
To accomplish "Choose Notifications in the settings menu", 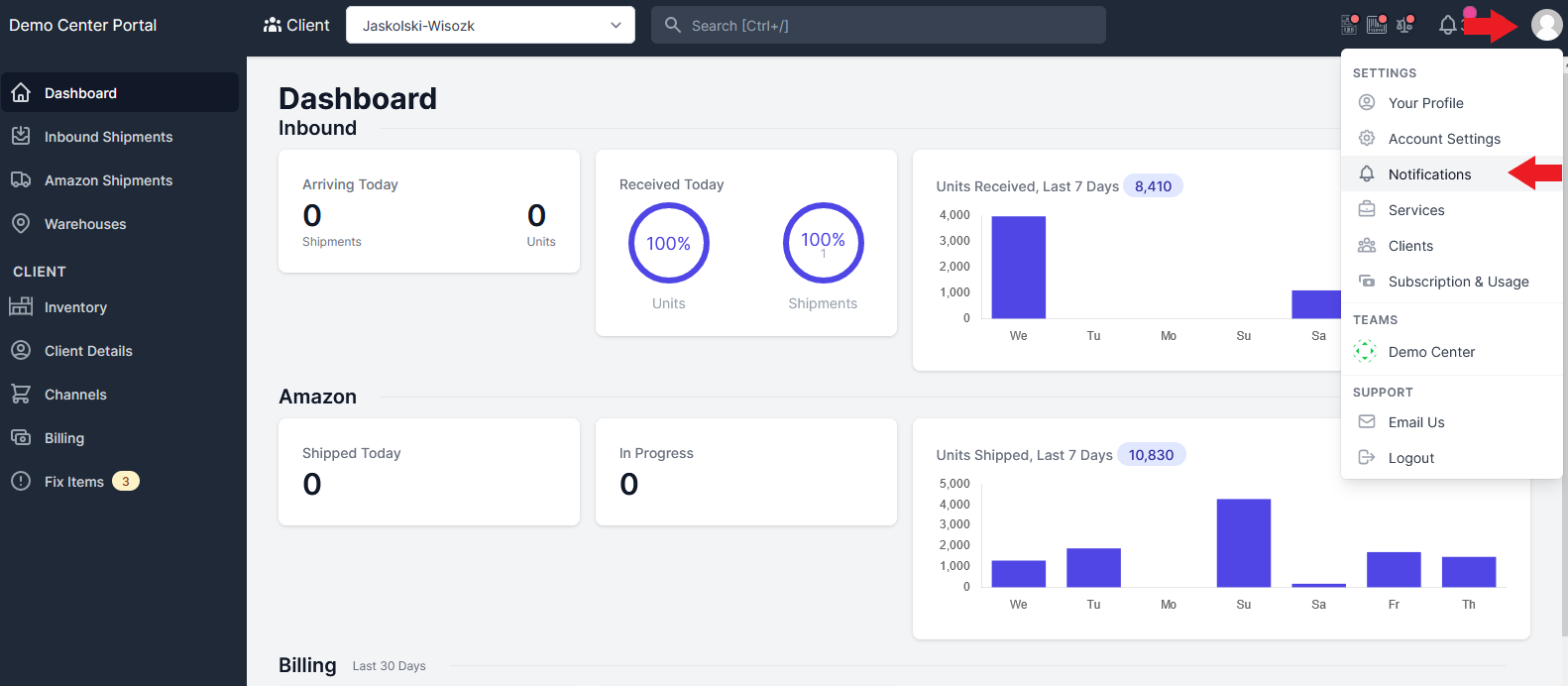I will 1451,173.
